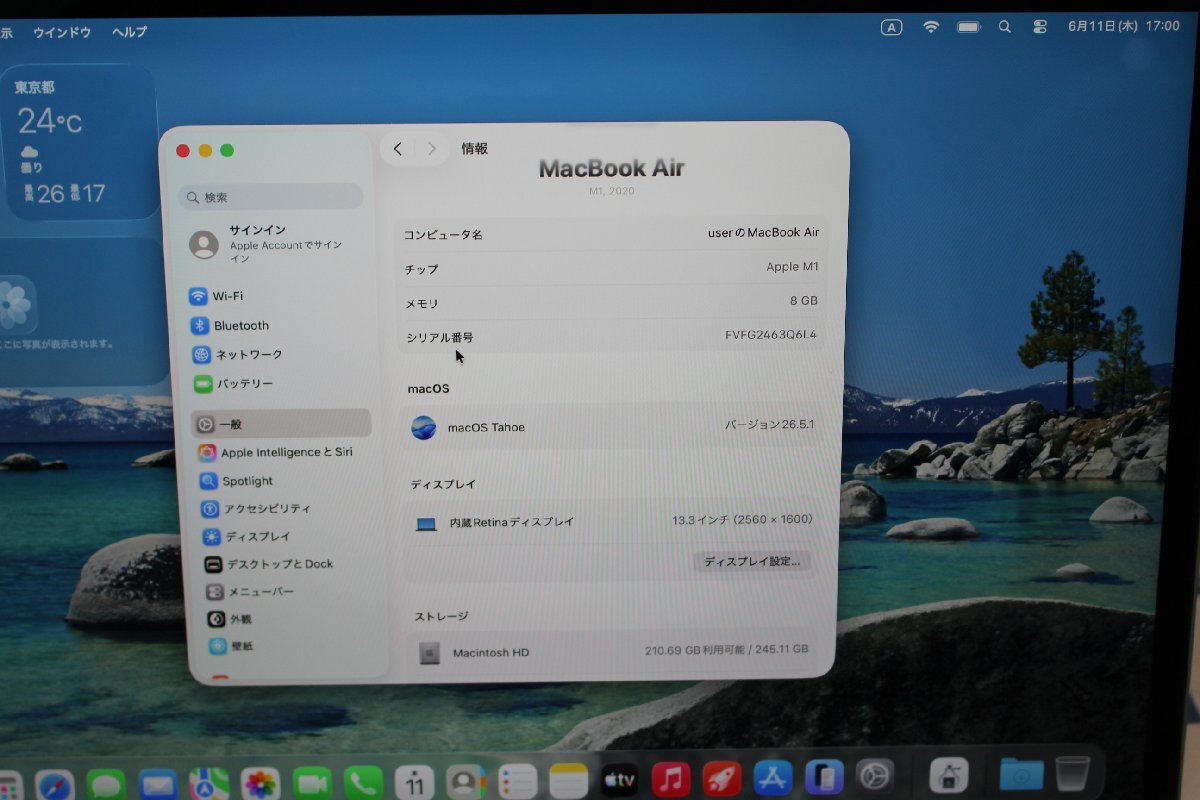
Task: Open Notes in the Dock
Action: click(x=569, y=780)
